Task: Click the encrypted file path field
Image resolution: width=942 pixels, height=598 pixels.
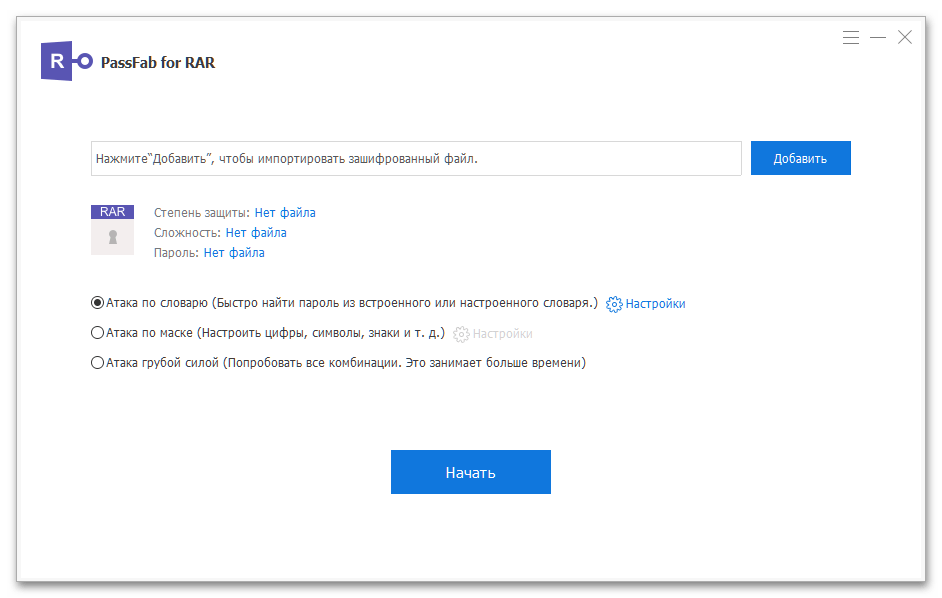Action: 416,159
